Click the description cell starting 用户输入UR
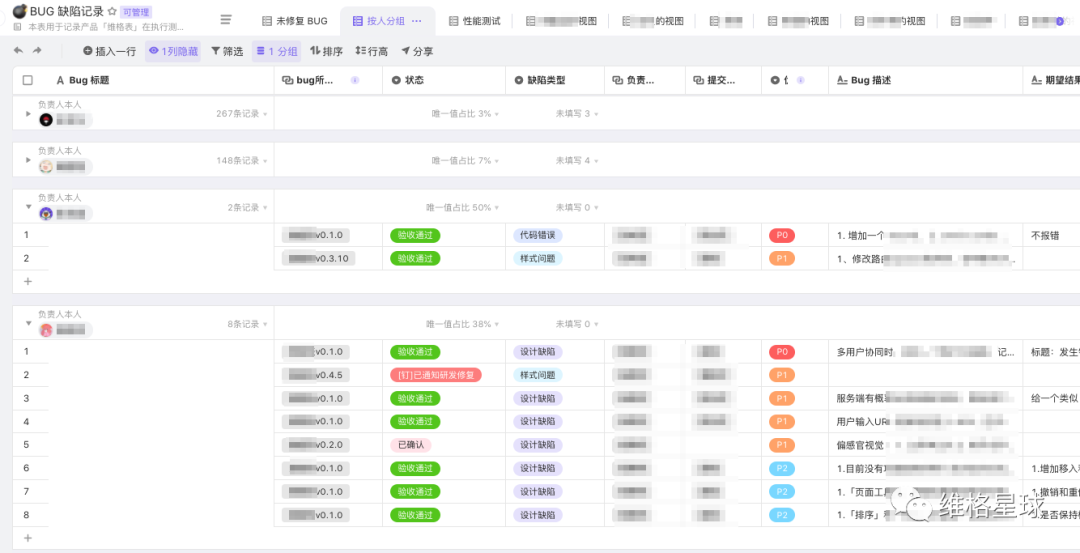1080x553 pixels. 926,421
